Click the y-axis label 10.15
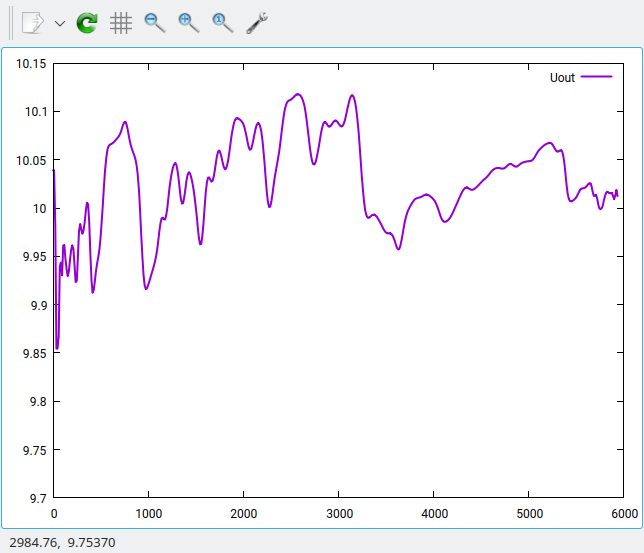The image size is (644, 553). tap(31, 64)
